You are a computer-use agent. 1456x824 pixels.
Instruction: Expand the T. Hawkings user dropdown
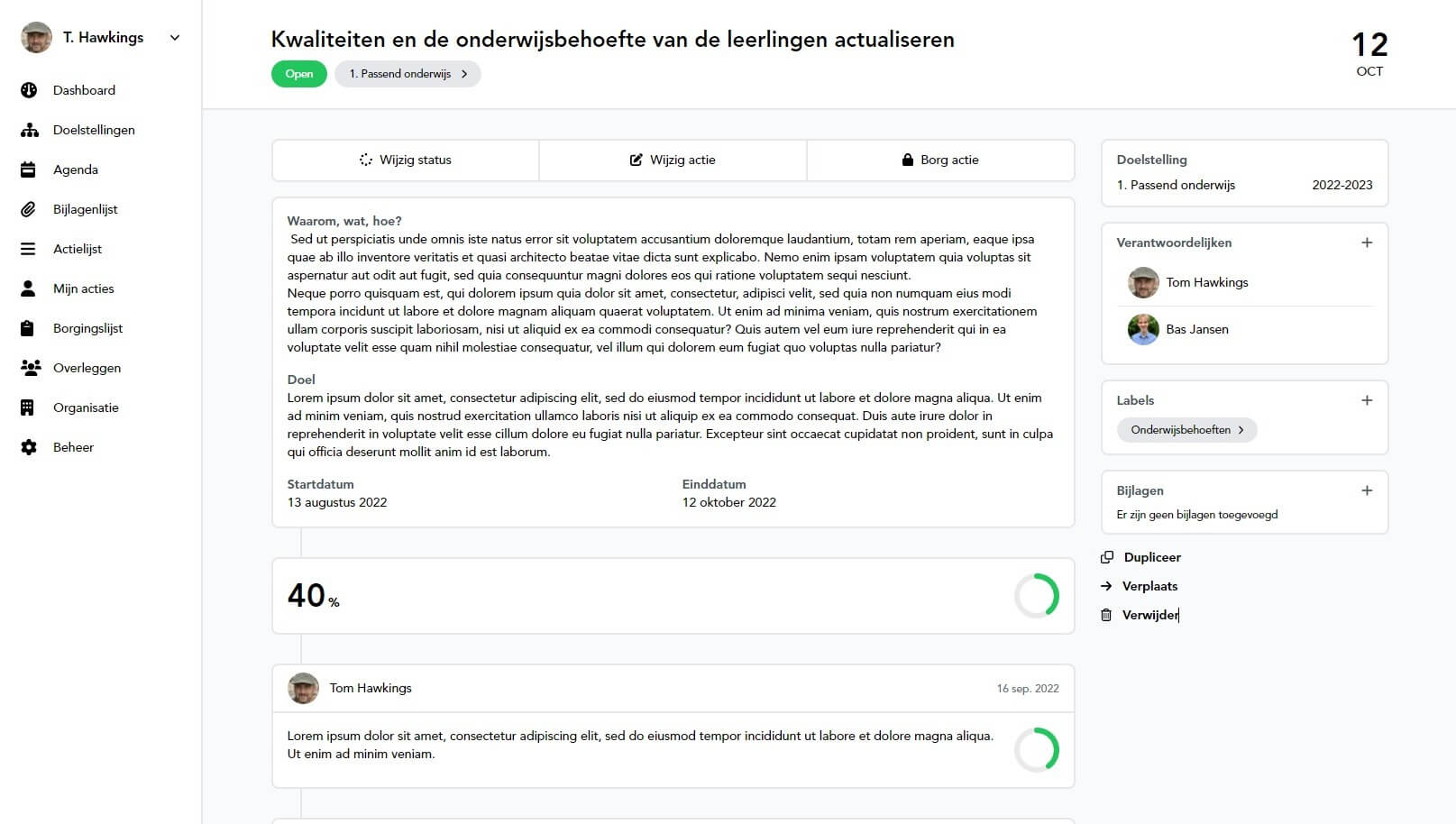[x=175, y=38]
